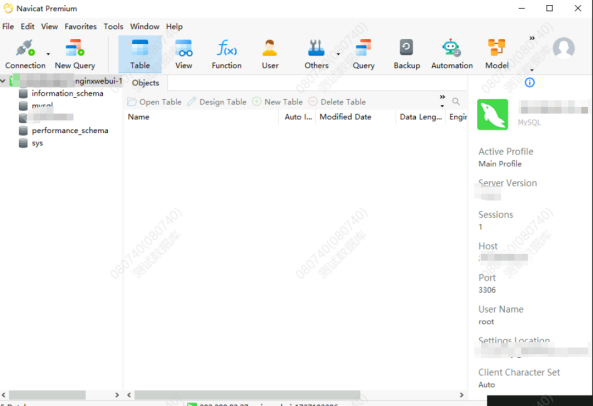Show the User management icon
The width and height of the screenshot is (593, 406).
(270, 48)
